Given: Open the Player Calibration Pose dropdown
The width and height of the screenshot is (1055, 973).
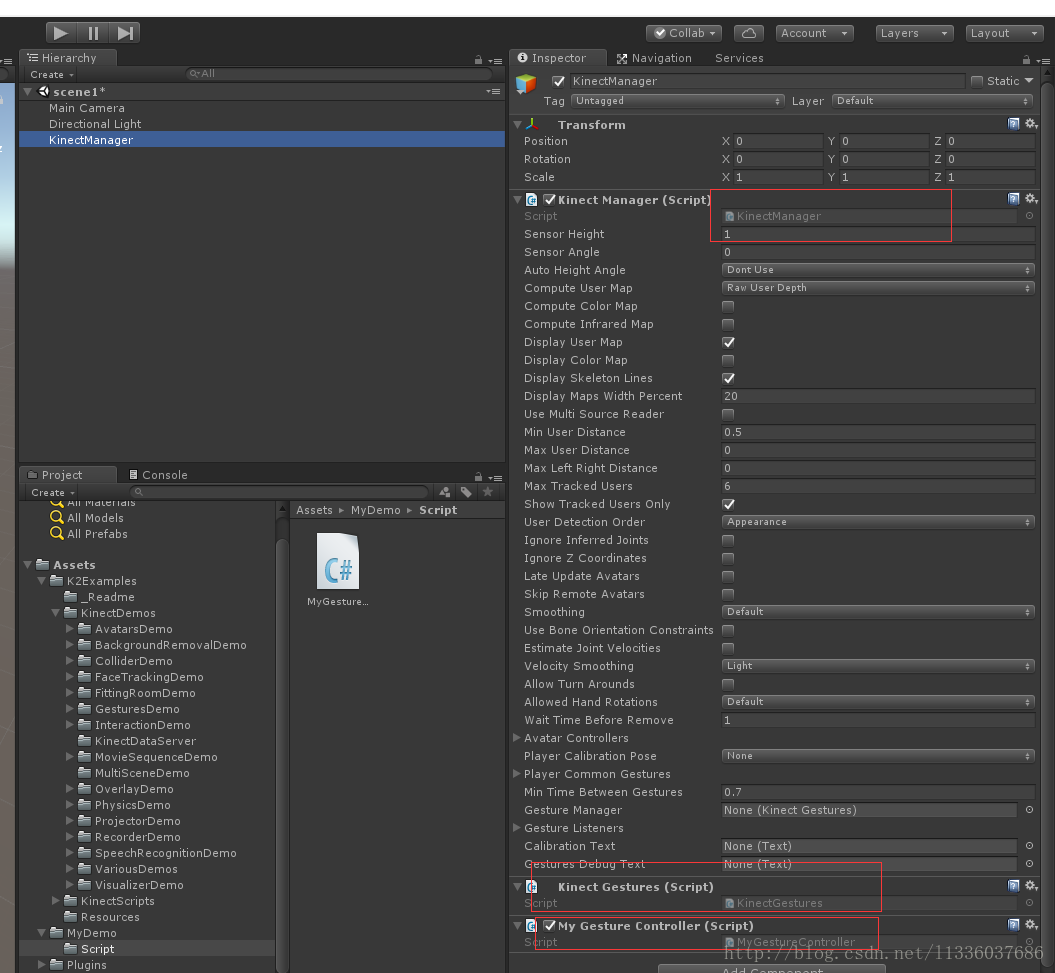Looking at the screenshot, I should [x=878, y=756].
